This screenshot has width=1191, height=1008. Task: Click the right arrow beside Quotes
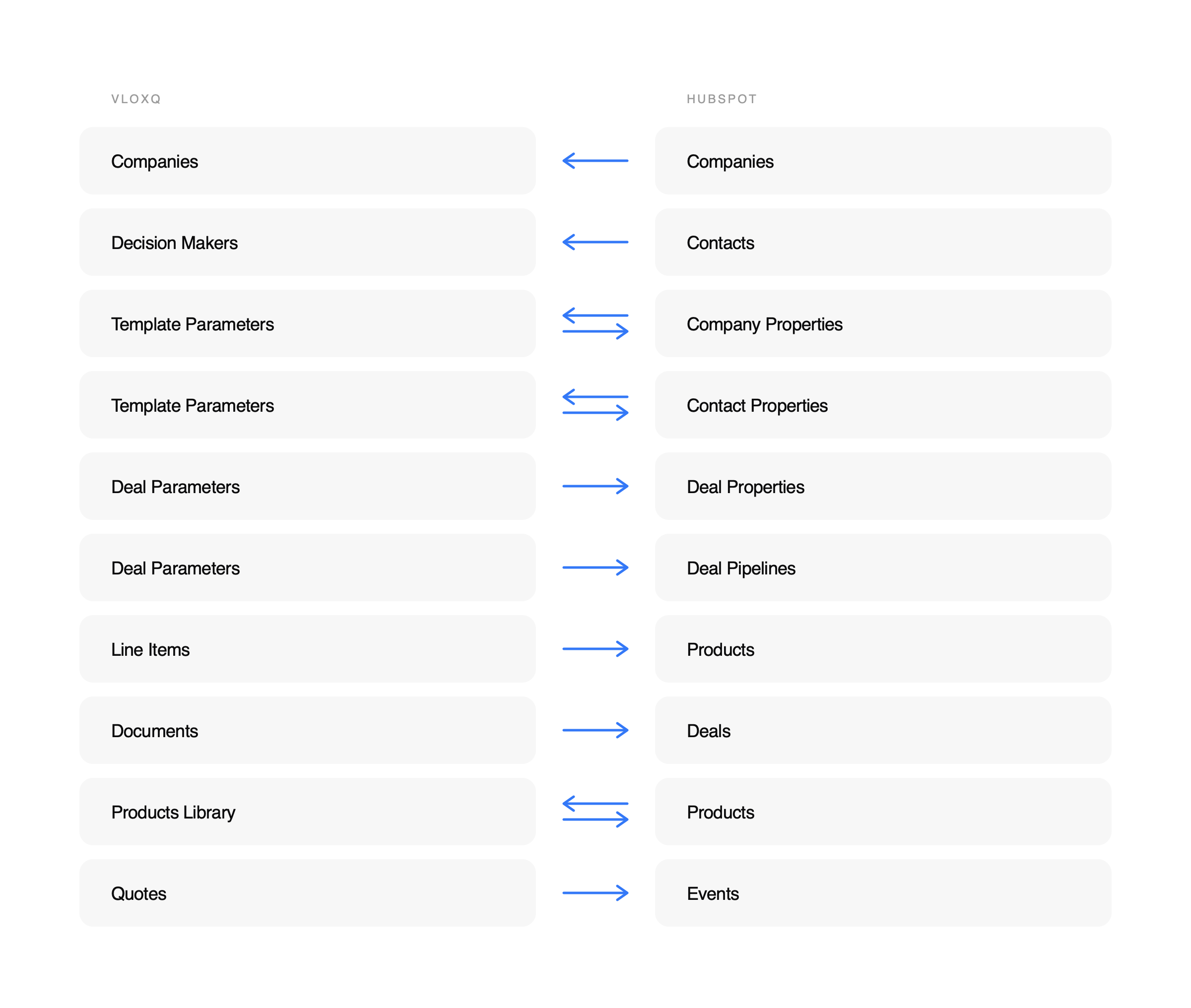595,892
